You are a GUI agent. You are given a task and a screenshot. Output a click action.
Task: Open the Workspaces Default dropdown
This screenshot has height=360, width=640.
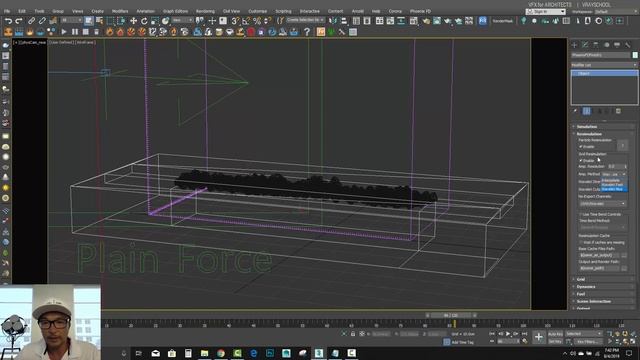pos(616,12)
